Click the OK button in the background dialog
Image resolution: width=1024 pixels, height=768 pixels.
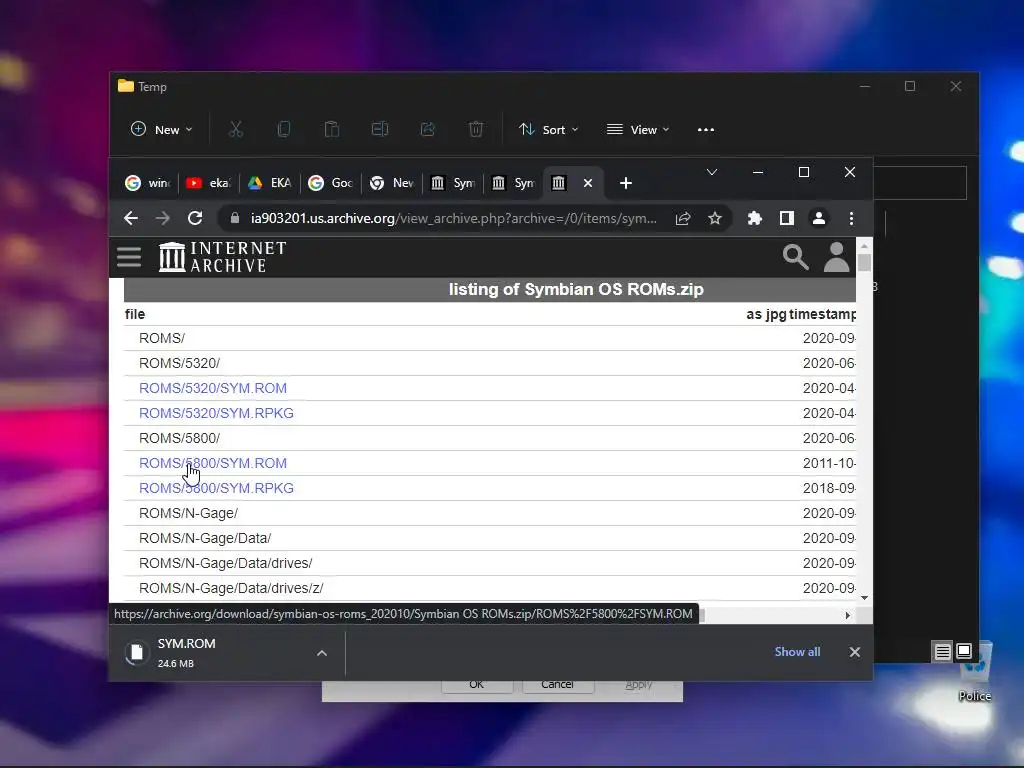pyautogui.click(x=477, y=686)
